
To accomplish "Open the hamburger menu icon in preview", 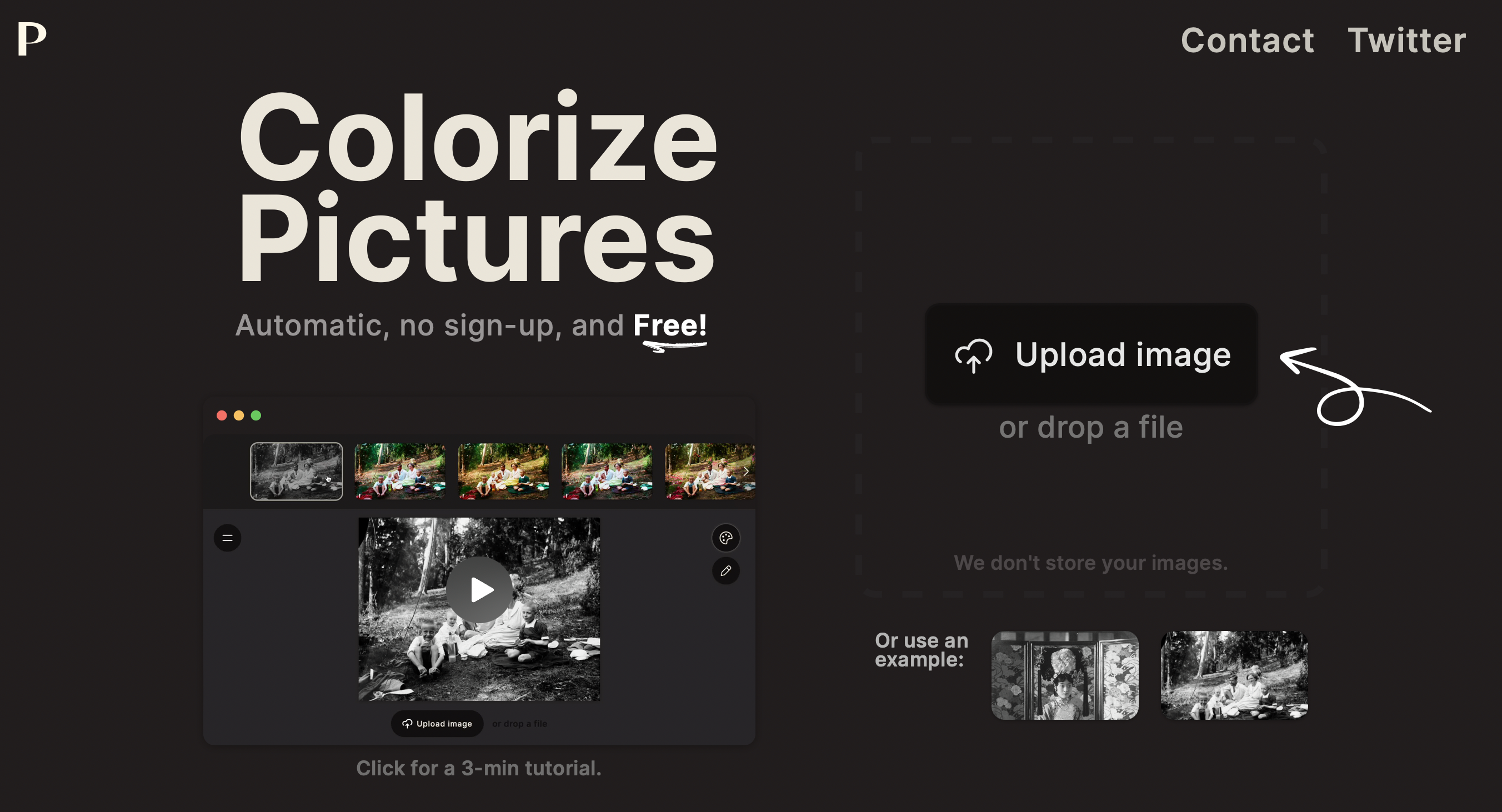I will click(x=227, y=538).
